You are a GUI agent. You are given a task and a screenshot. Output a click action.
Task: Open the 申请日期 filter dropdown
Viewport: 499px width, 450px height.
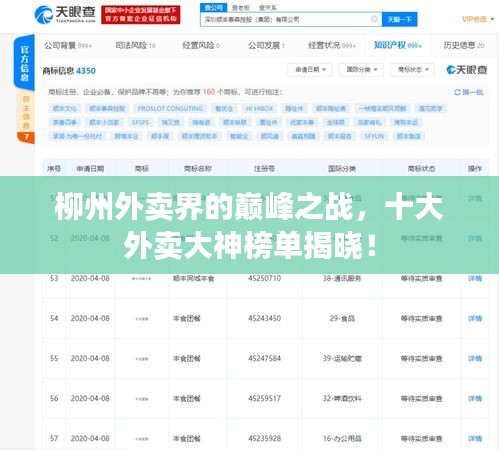[310, 70]
